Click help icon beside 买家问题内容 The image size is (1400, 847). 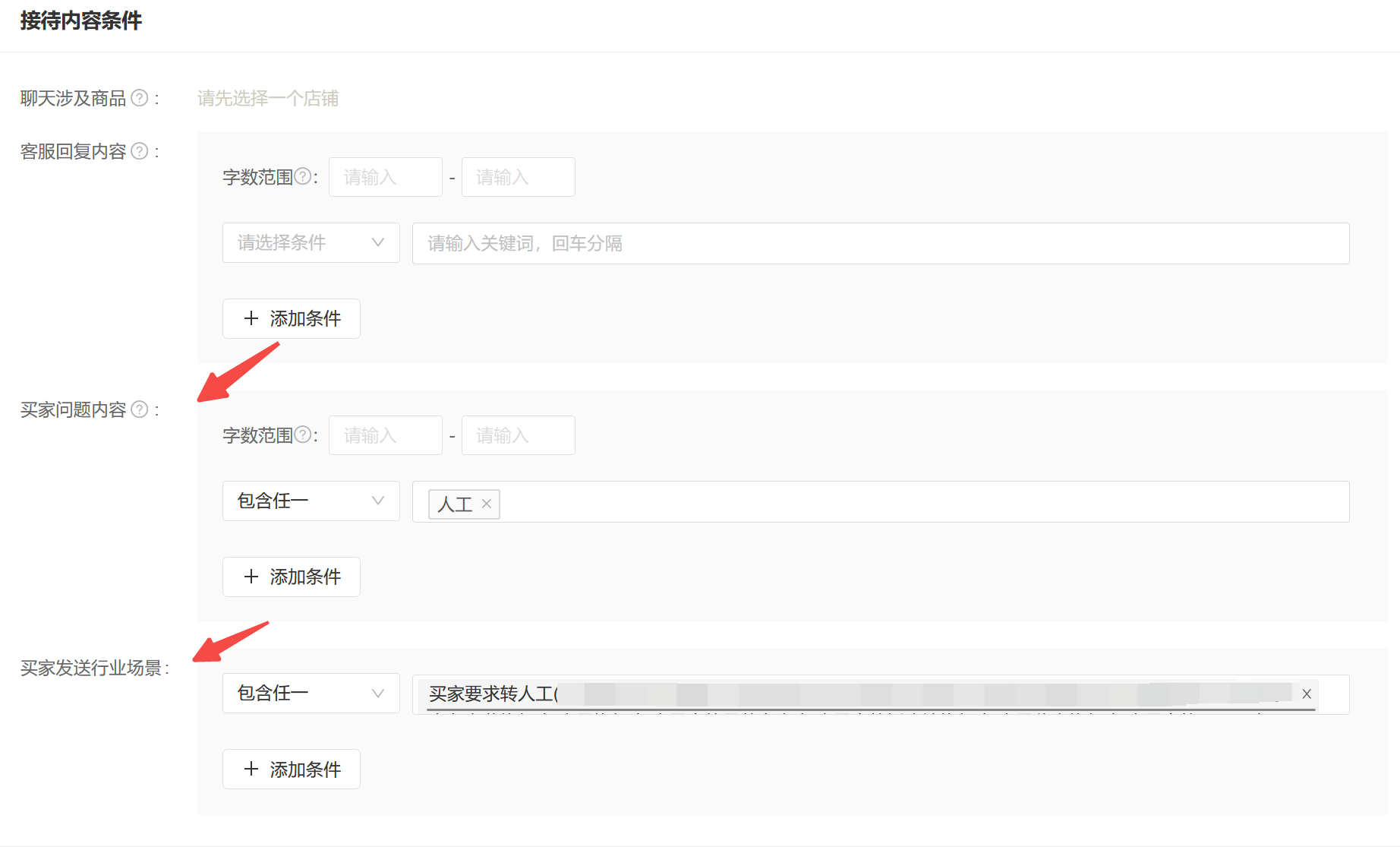140,409
